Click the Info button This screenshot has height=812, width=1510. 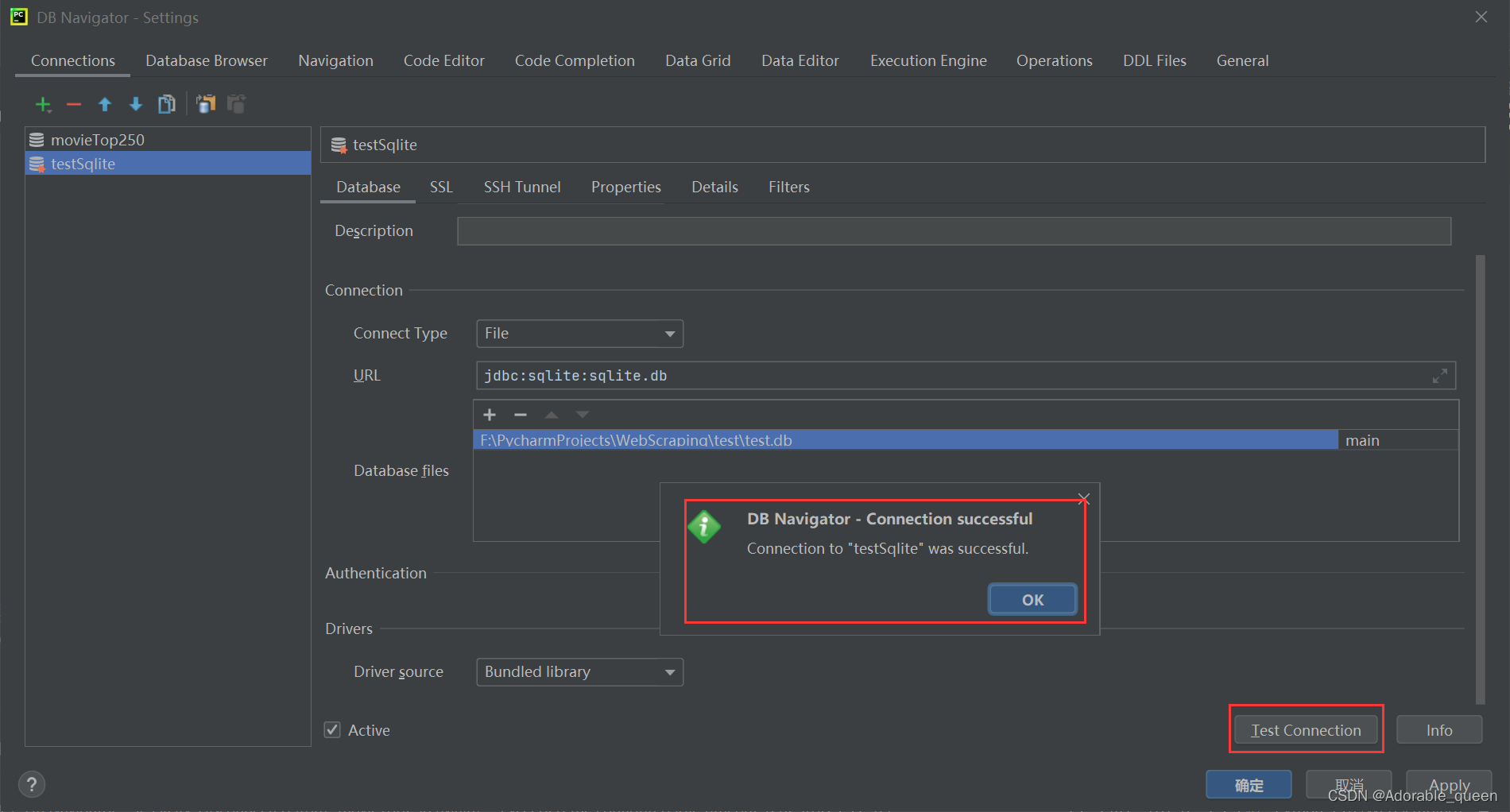(x=1439, y=730)
